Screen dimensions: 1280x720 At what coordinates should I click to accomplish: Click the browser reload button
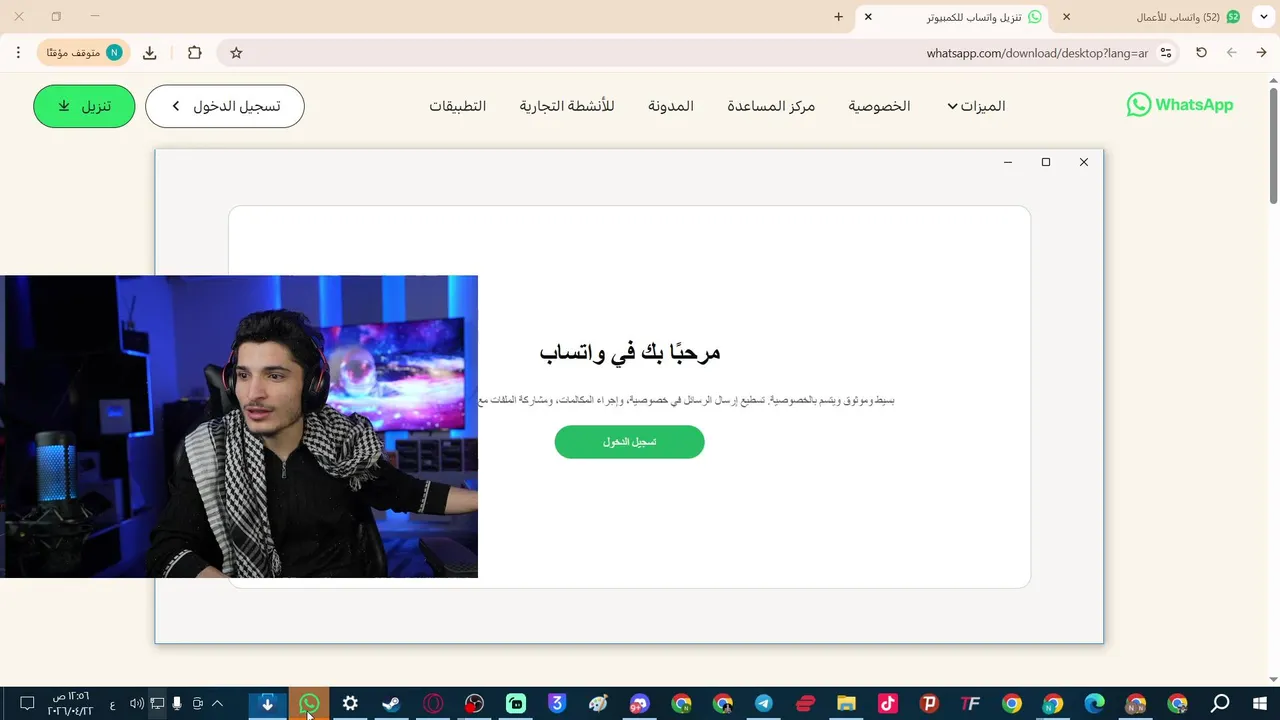click(x=1201, y=53)
